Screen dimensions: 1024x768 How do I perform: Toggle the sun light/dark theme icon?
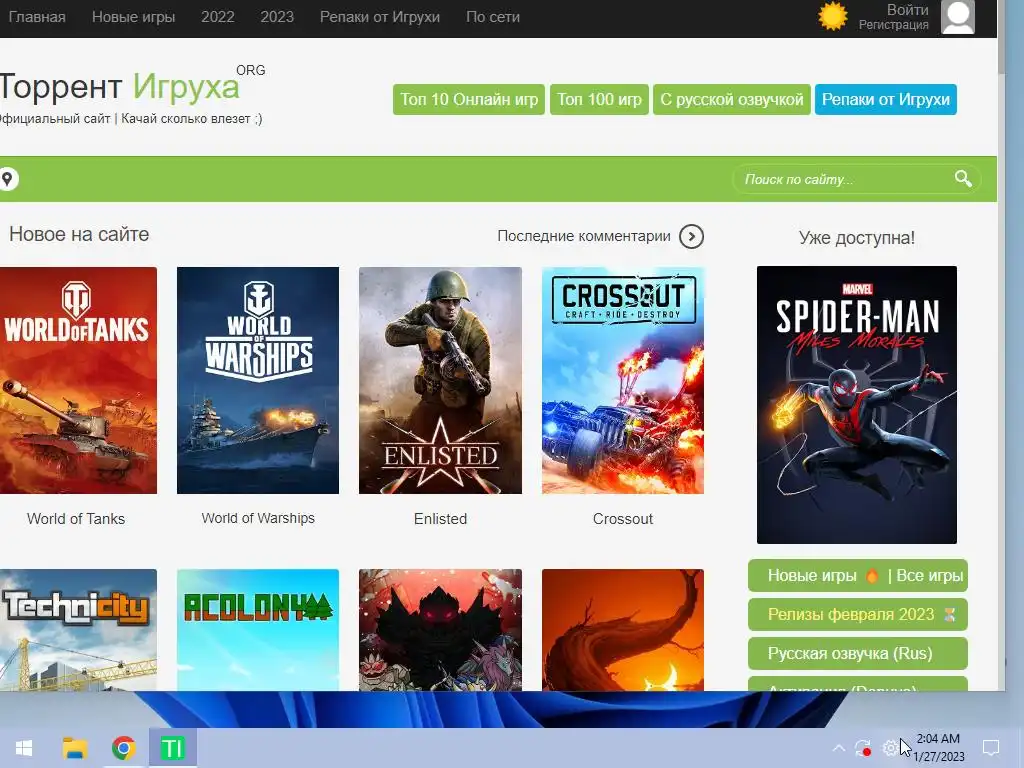(x=833, y=16)
